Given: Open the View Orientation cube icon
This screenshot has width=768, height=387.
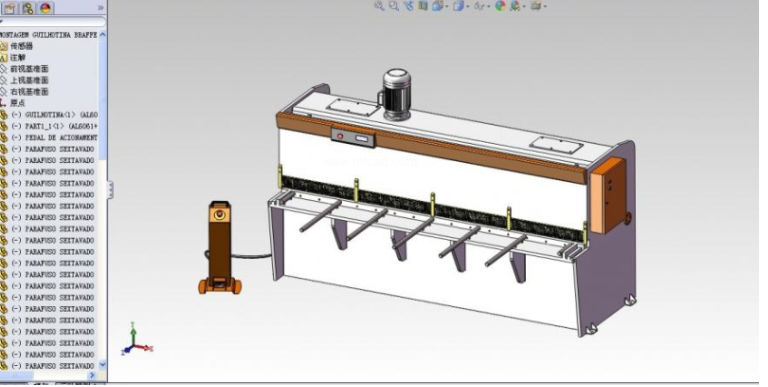Looking at the screenshot, I should [x=437, y=6].
